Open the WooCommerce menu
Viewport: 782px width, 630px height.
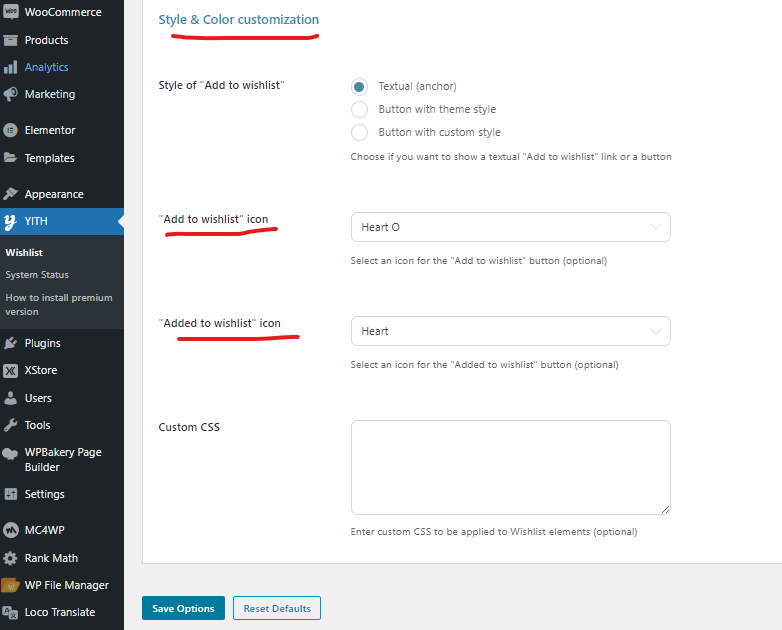(x=62, y=12)
